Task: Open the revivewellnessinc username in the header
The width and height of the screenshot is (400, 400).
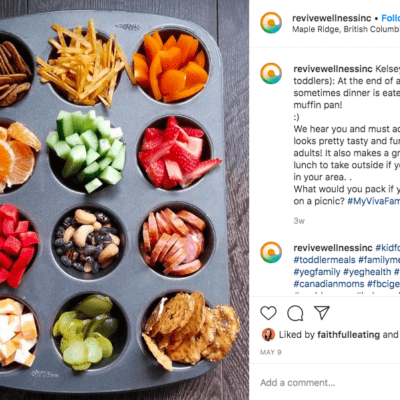Action: click(x=332, y=18)
